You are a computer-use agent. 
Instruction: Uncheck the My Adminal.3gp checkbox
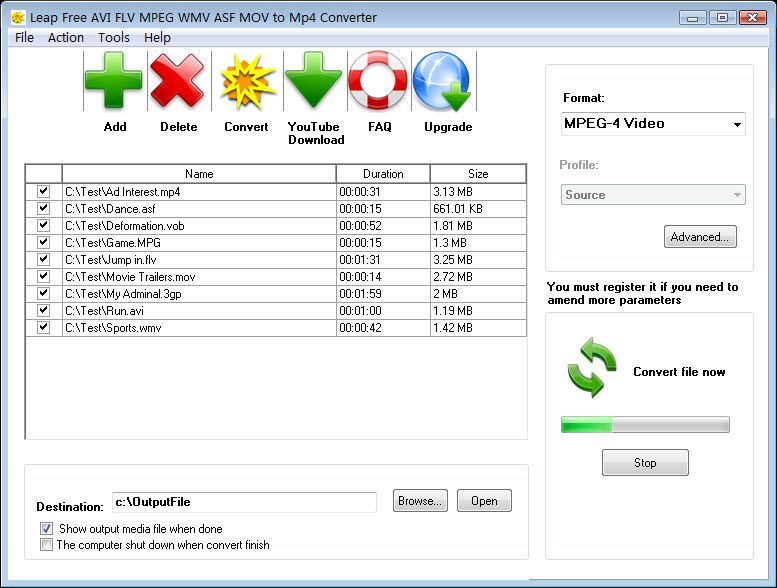[44, 293]
